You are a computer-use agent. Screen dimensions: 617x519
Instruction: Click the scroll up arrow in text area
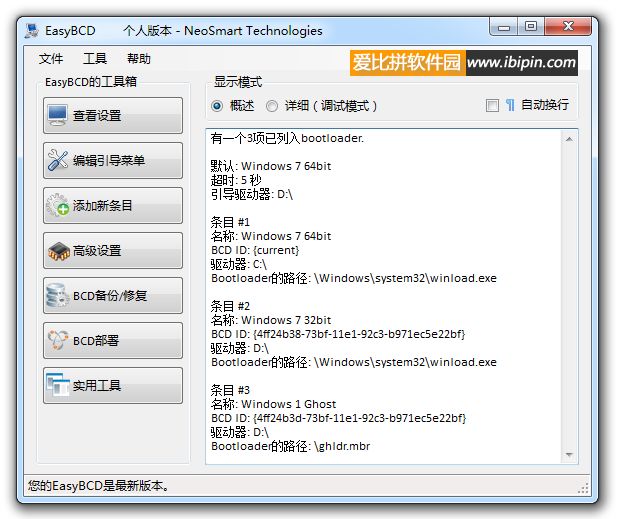point(569,139)
